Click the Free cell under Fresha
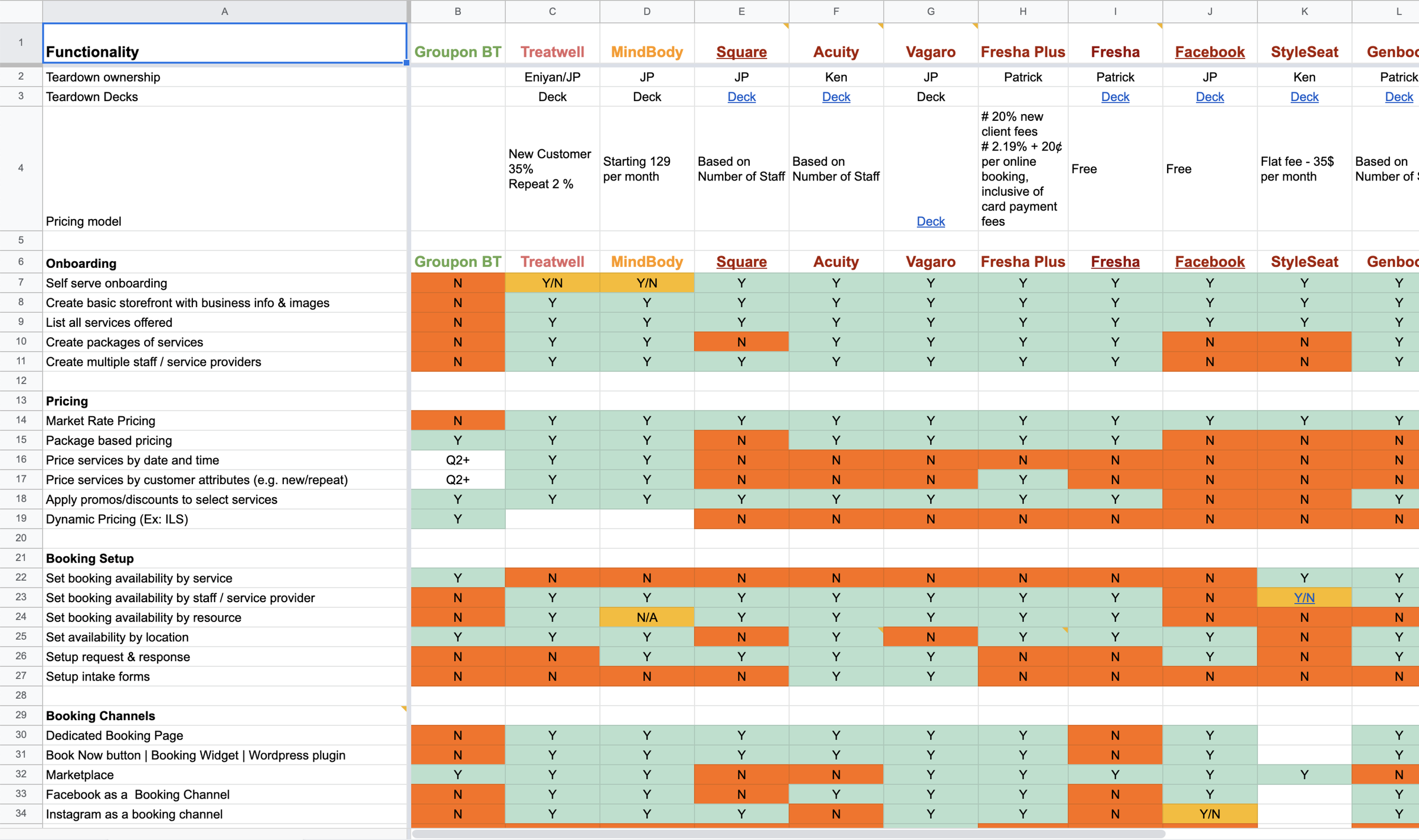The height and width of the screenshot is (840, 1419). pyautogui.click(x=1114, y=168)
